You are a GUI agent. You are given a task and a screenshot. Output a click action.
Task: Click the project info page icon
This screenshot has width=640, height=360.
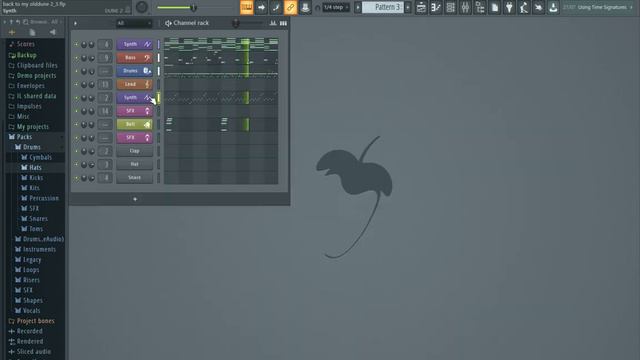[495, 7]
